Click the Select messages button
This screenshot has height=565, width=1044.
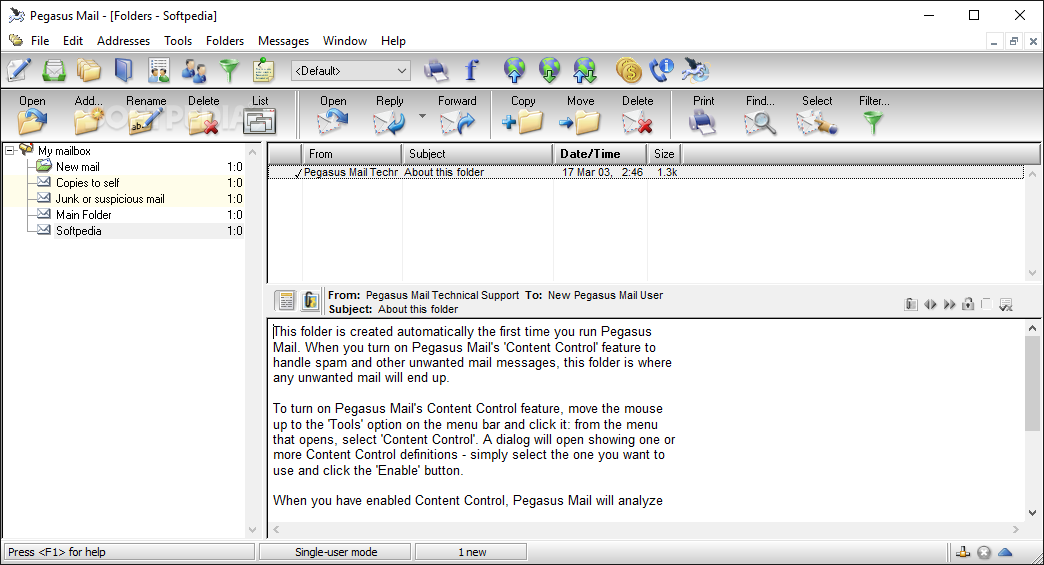click(x=817, y=114)
